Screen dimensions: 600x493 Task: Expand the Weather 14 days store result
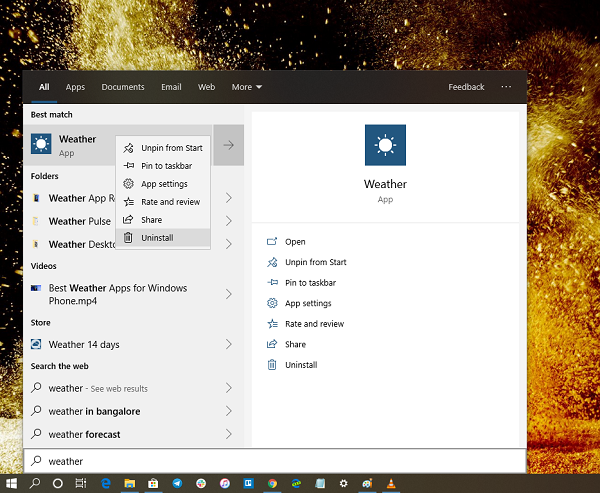pos(228,345)
